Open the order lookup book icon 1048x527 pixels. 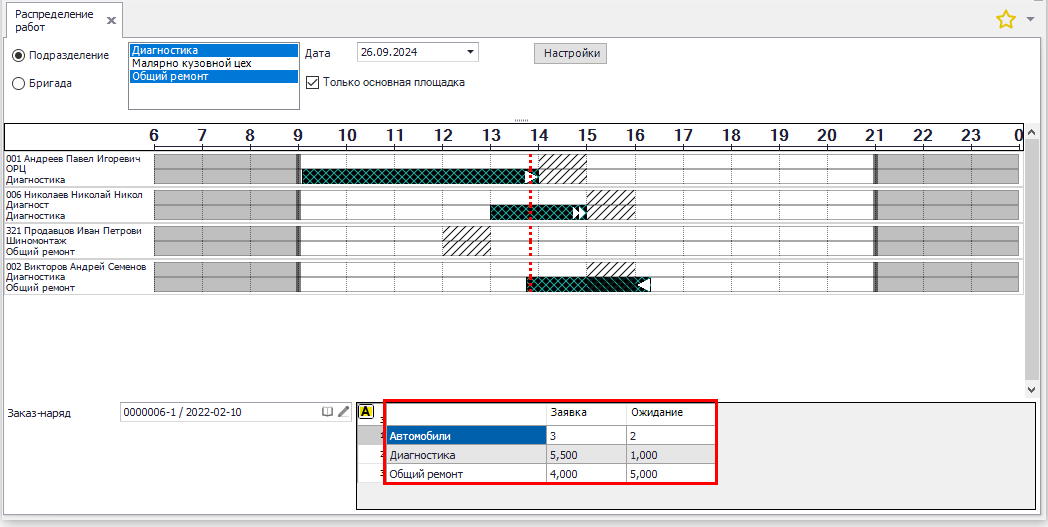click(326, 411)
